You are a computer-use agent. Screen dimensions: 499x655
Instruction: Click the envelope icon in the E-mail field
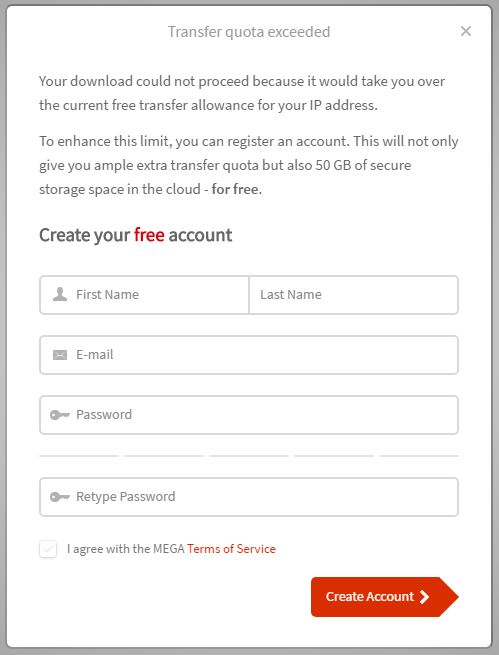click(60, 355)
